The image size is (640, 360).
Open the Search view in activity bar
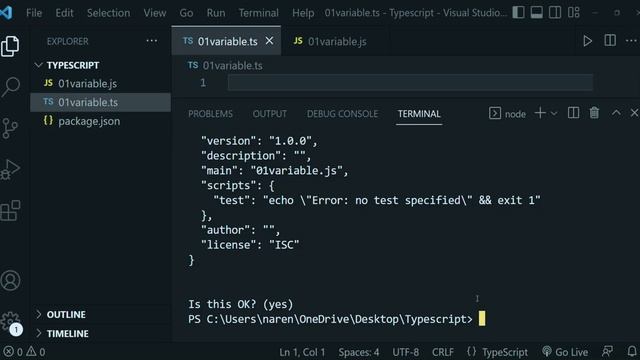[x=10, y=87]
